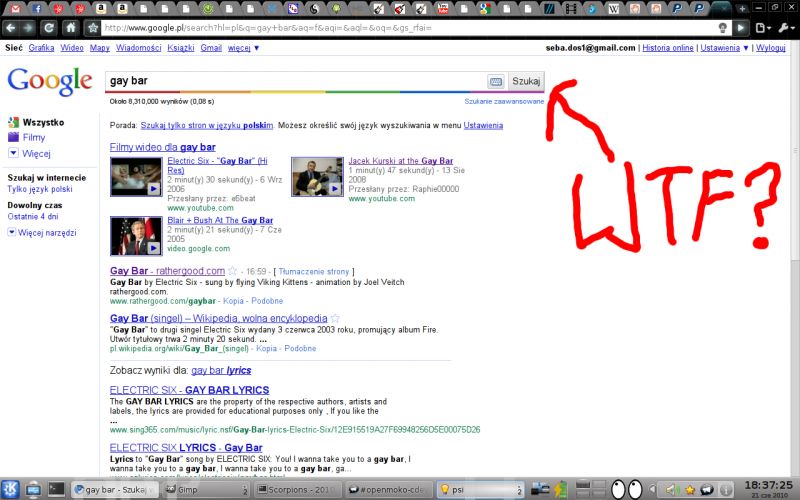
Task: Switch to the #openmoko-cde taskbar window
Action: click(390, 490)
